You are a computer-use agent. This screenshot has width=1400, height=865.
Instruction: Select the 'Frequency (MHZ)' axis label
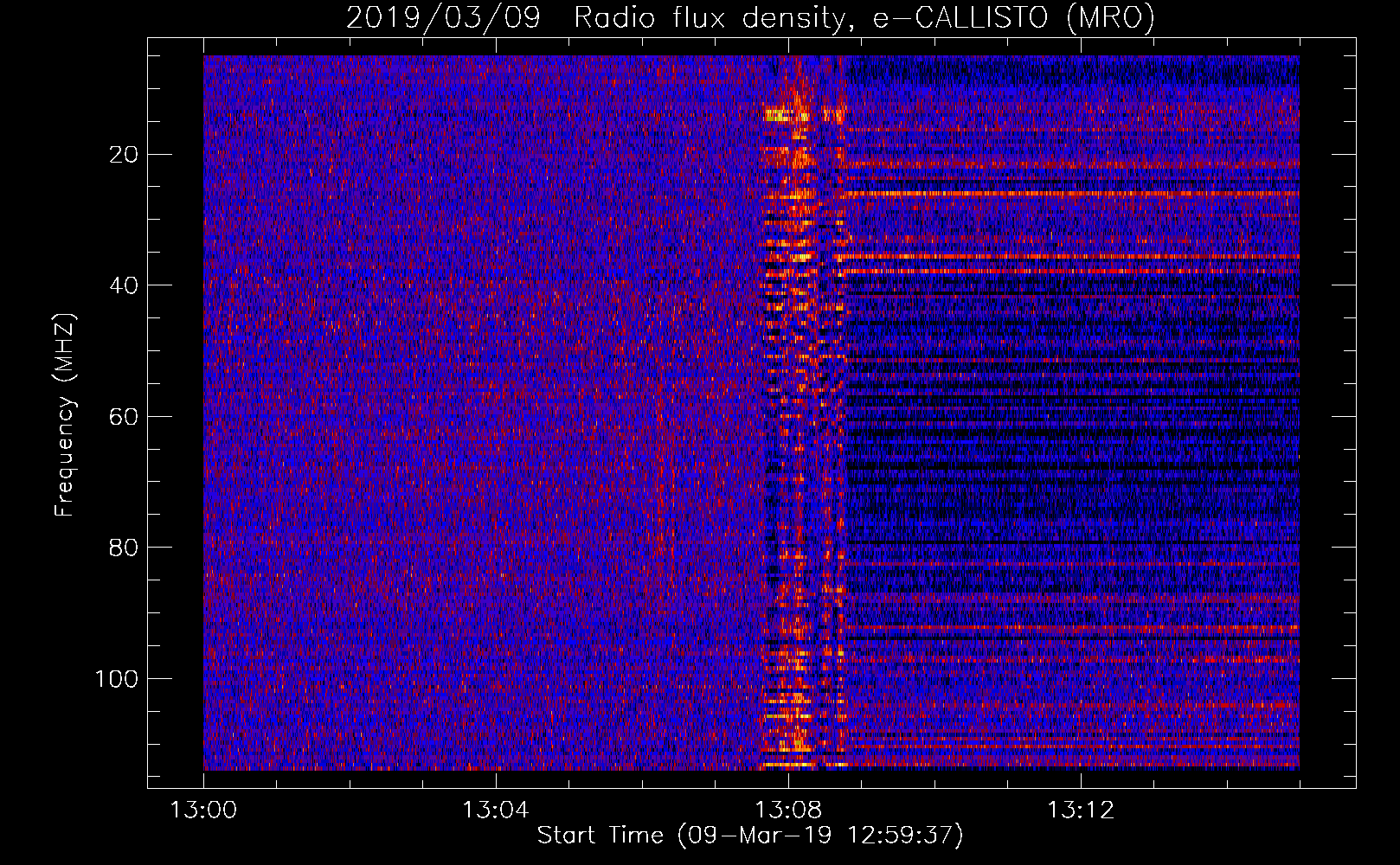(65, 414)
